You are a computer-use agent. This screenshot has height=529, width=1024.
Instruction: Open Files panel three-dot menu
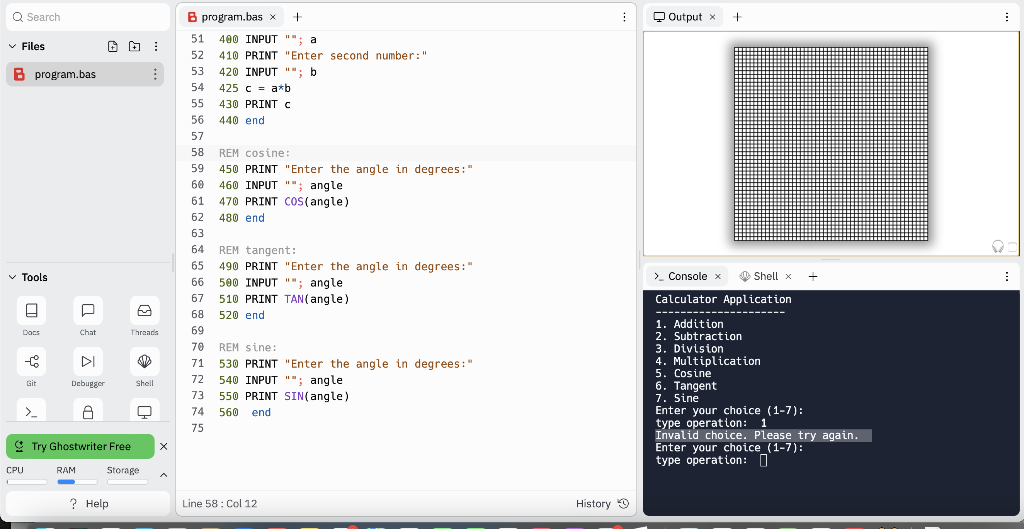pyautogui.click(x=155, y=46)
